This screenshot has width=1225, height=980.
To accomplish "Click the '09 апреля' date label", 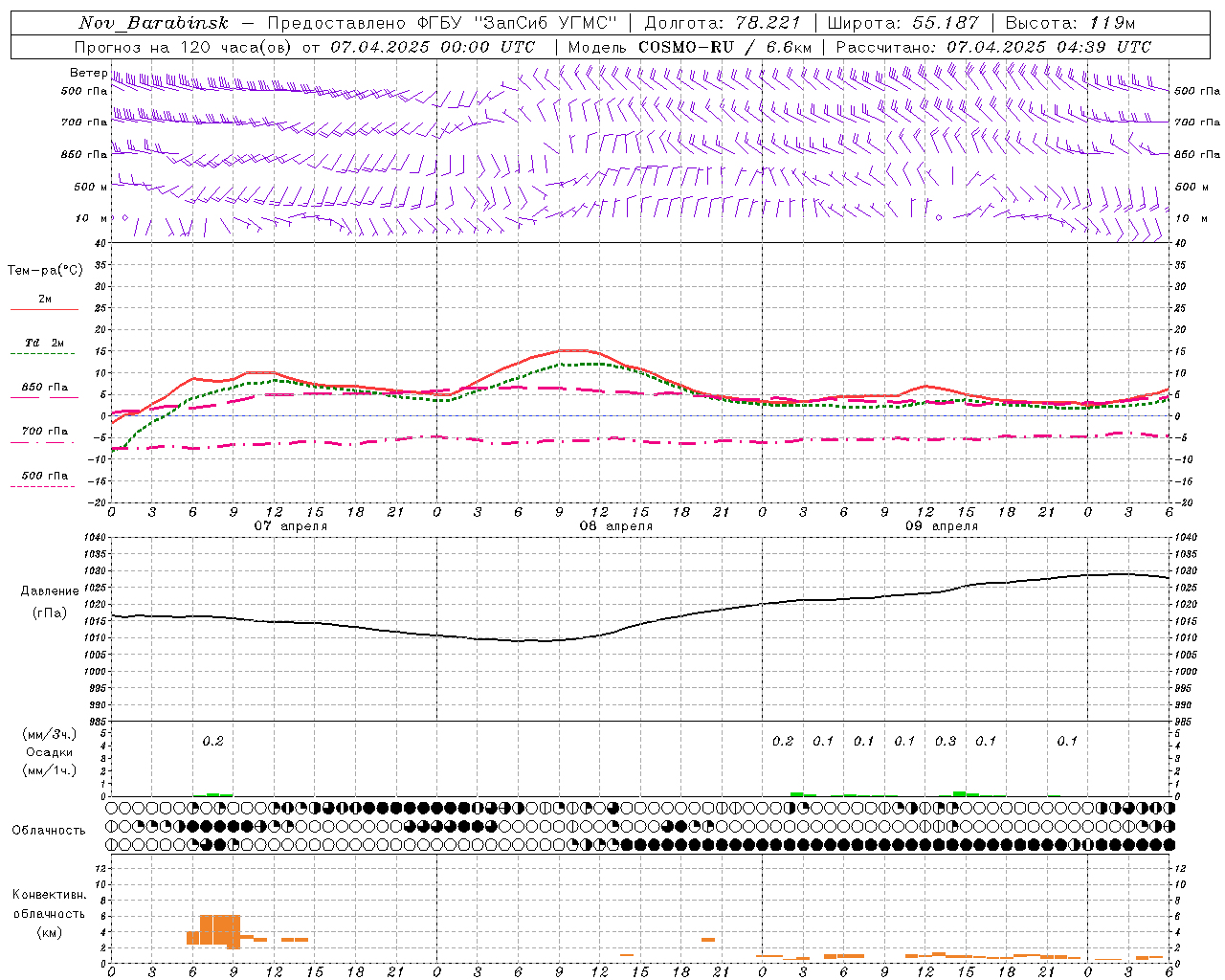I will 941,526.
